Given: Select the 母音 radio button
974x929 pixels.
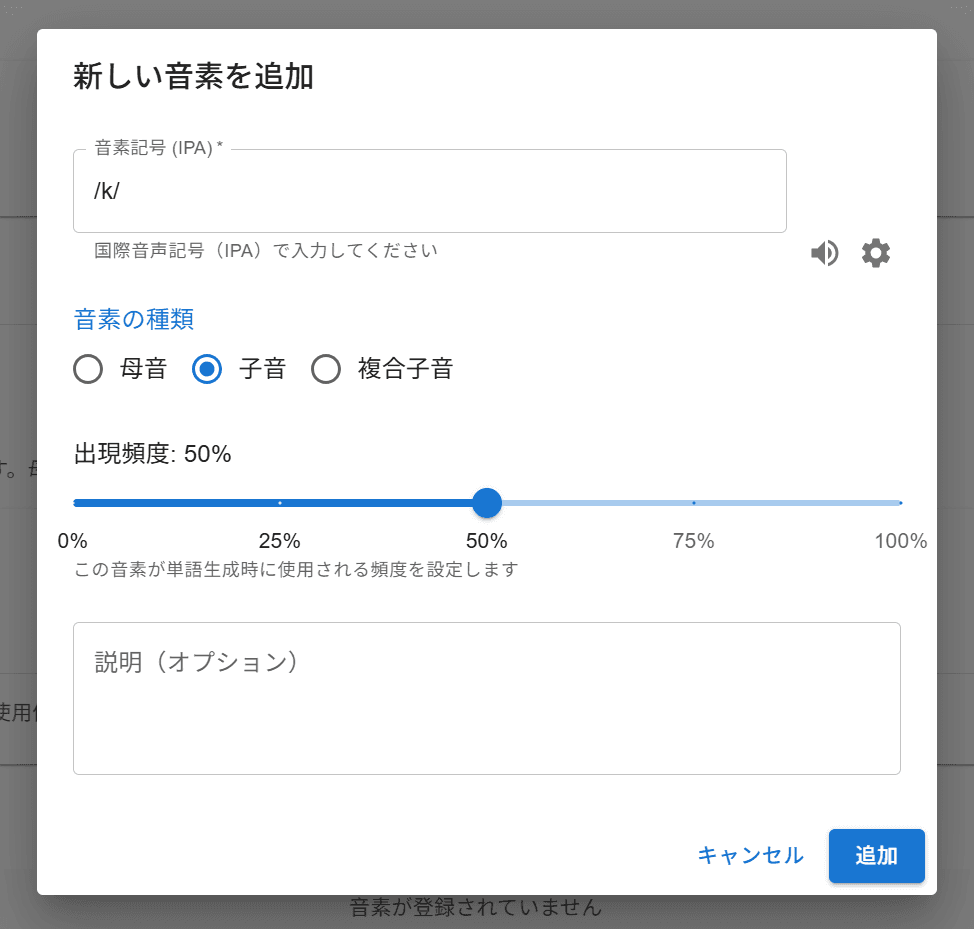Looking at the screenshot, I should [x=89, y=370].
